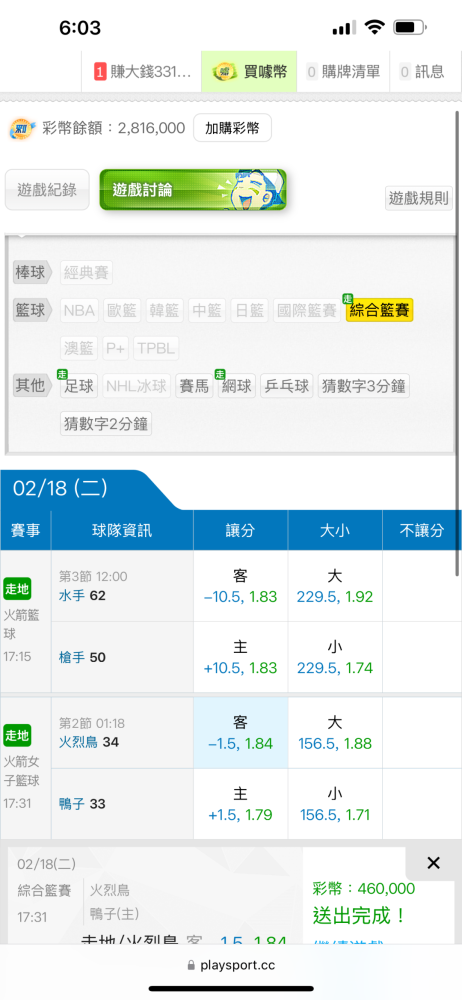
Task: Click the 彩幣：460,000 amount text
Action: tap(364, 888)
